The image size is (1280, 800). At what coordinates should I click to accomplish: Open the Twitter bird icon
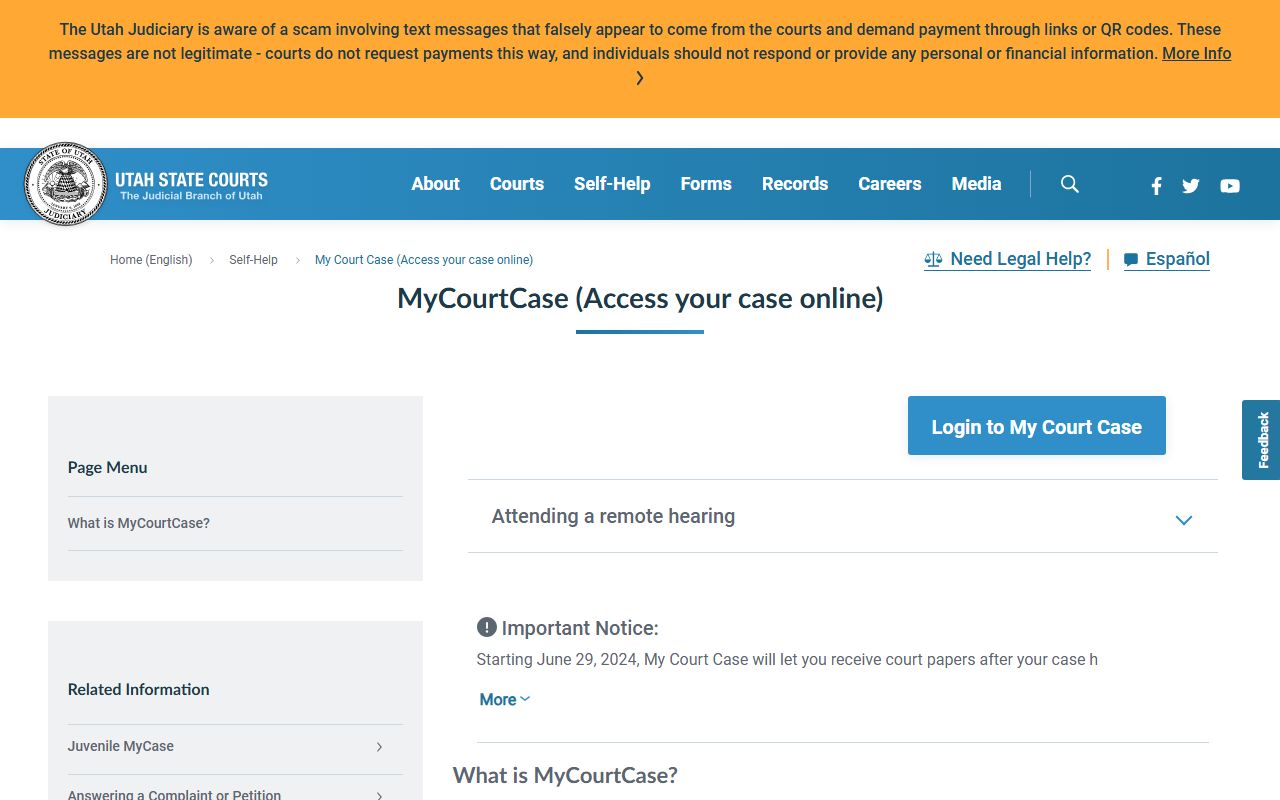click(x=1191, y=185)
